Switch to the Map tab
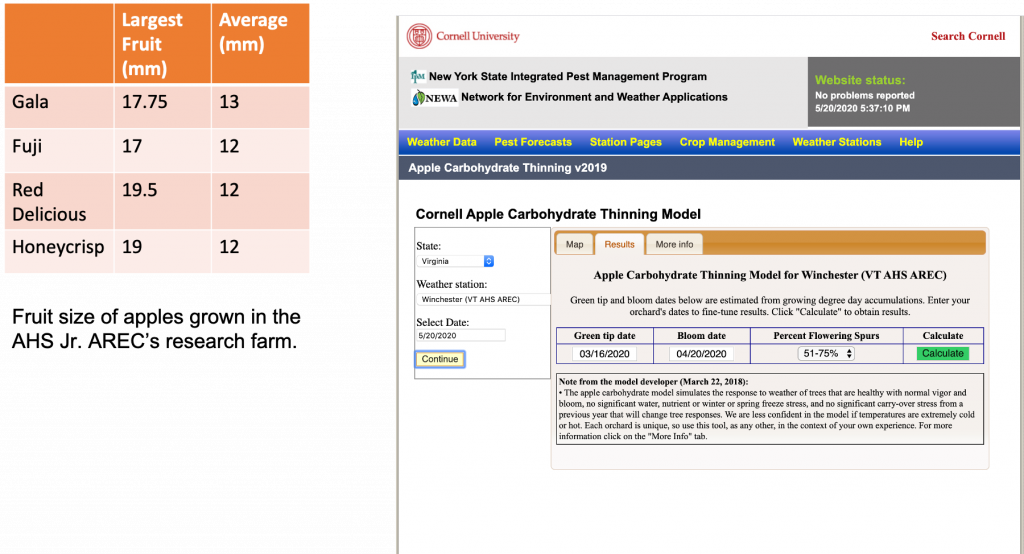Screen dimensions: 1024x554 point(574,244)
